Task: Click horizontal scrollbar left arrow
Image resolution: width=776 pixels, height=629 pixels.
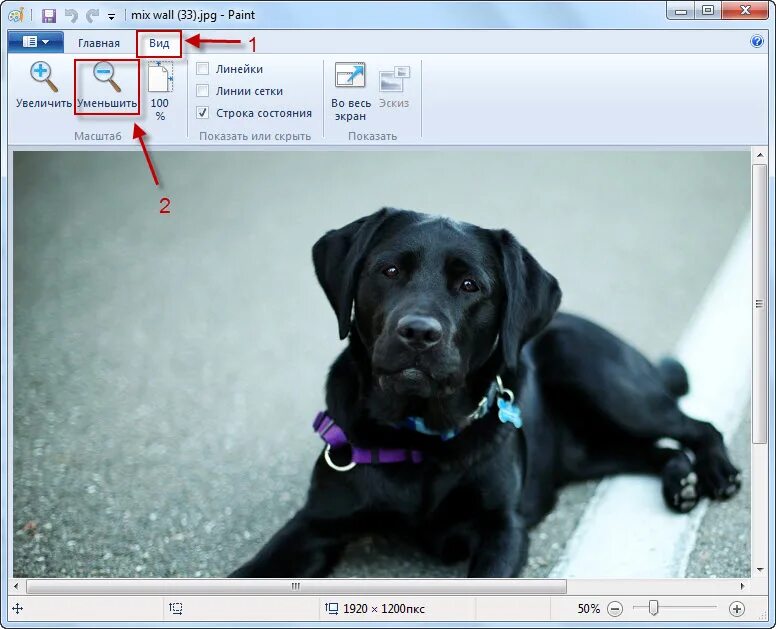Action: [x=16, y=586]
